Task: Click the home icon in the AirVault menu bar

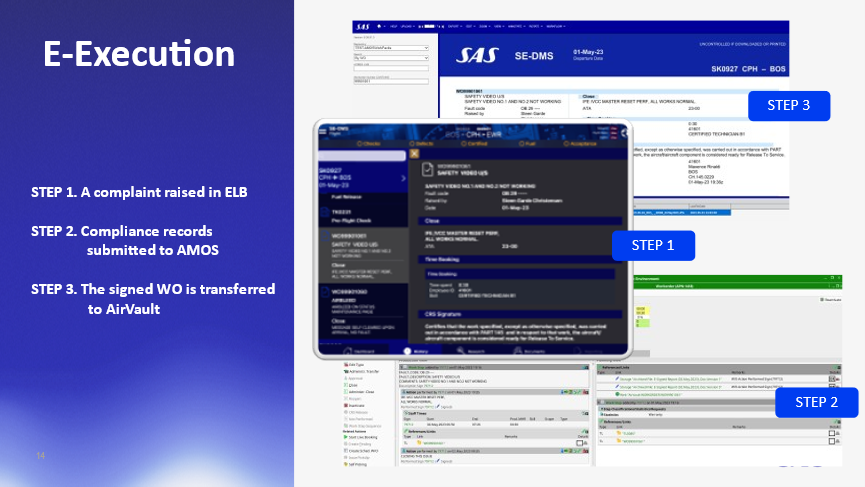Action: click(379, 26)
